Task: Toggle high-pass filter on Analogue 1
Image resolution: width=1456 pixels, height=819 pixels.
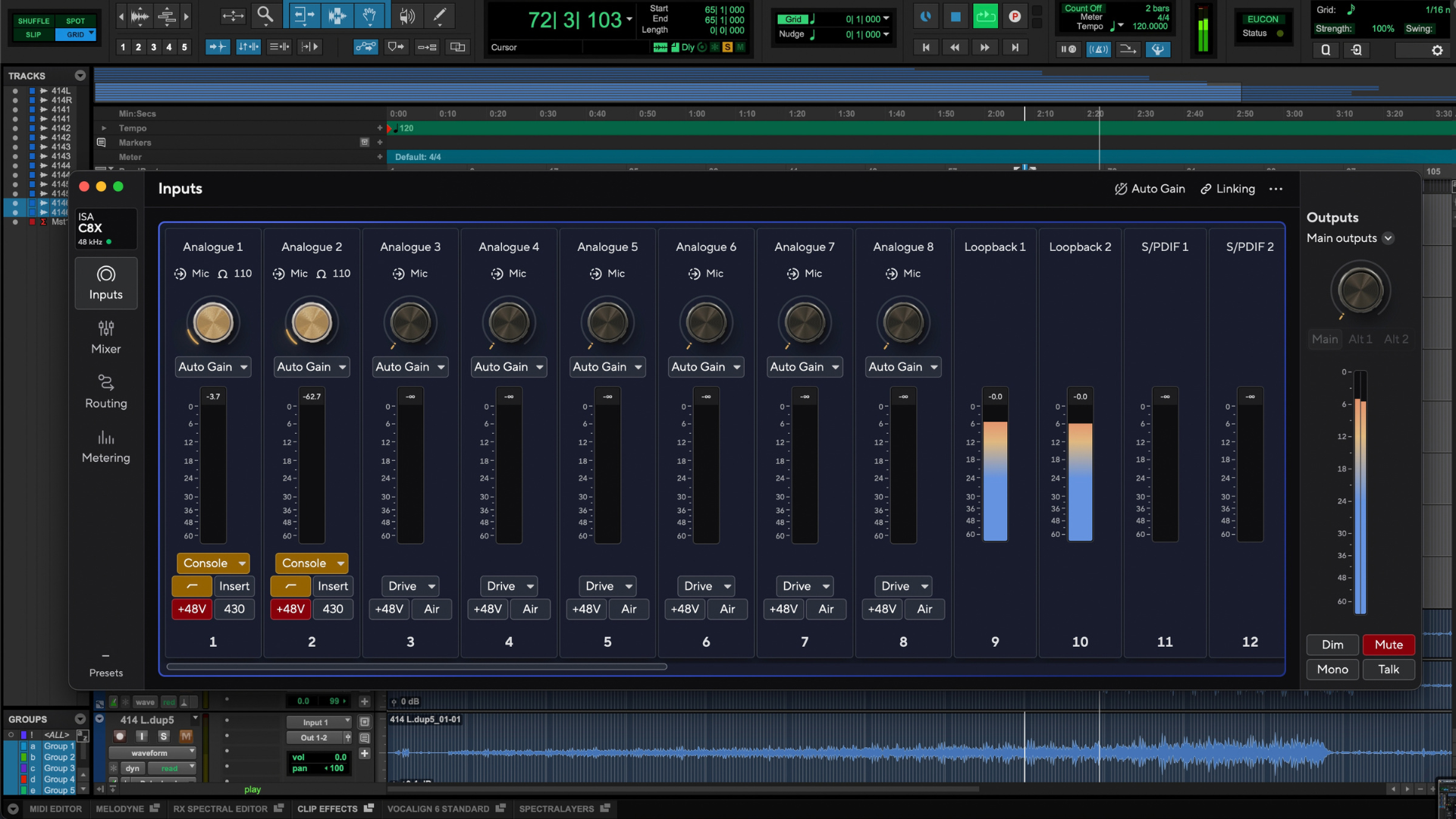Action: click(192, 586)
